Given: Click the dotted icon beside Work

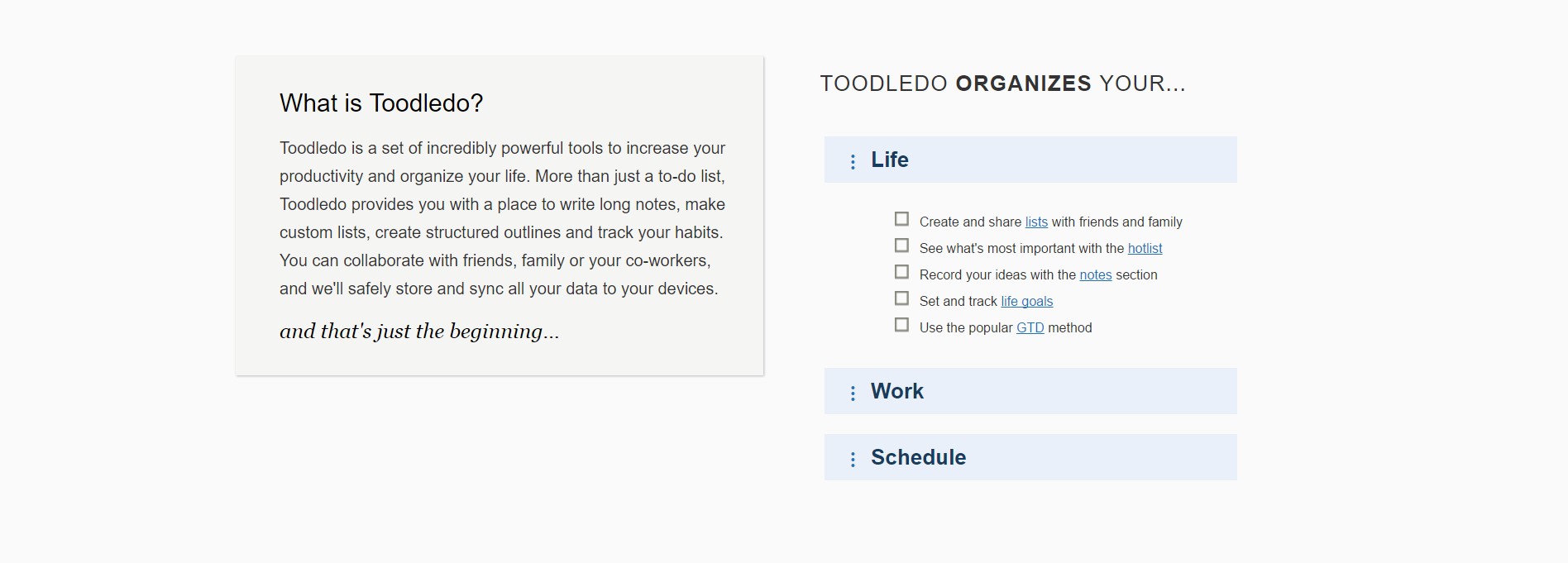Looking at the screenshot, I should 853,394.
